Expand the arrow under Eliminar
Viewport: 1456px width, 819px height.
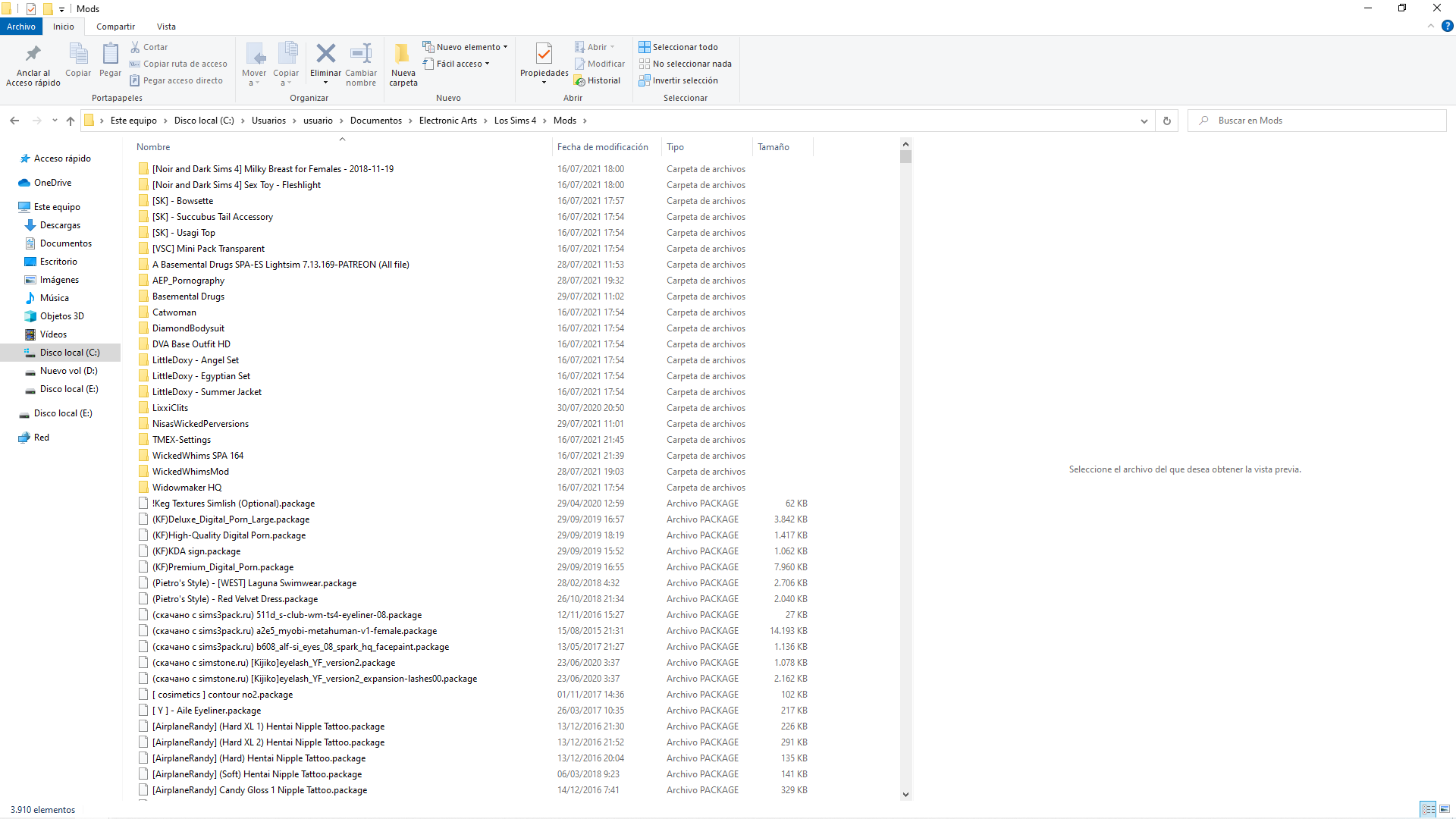(325, 83)
